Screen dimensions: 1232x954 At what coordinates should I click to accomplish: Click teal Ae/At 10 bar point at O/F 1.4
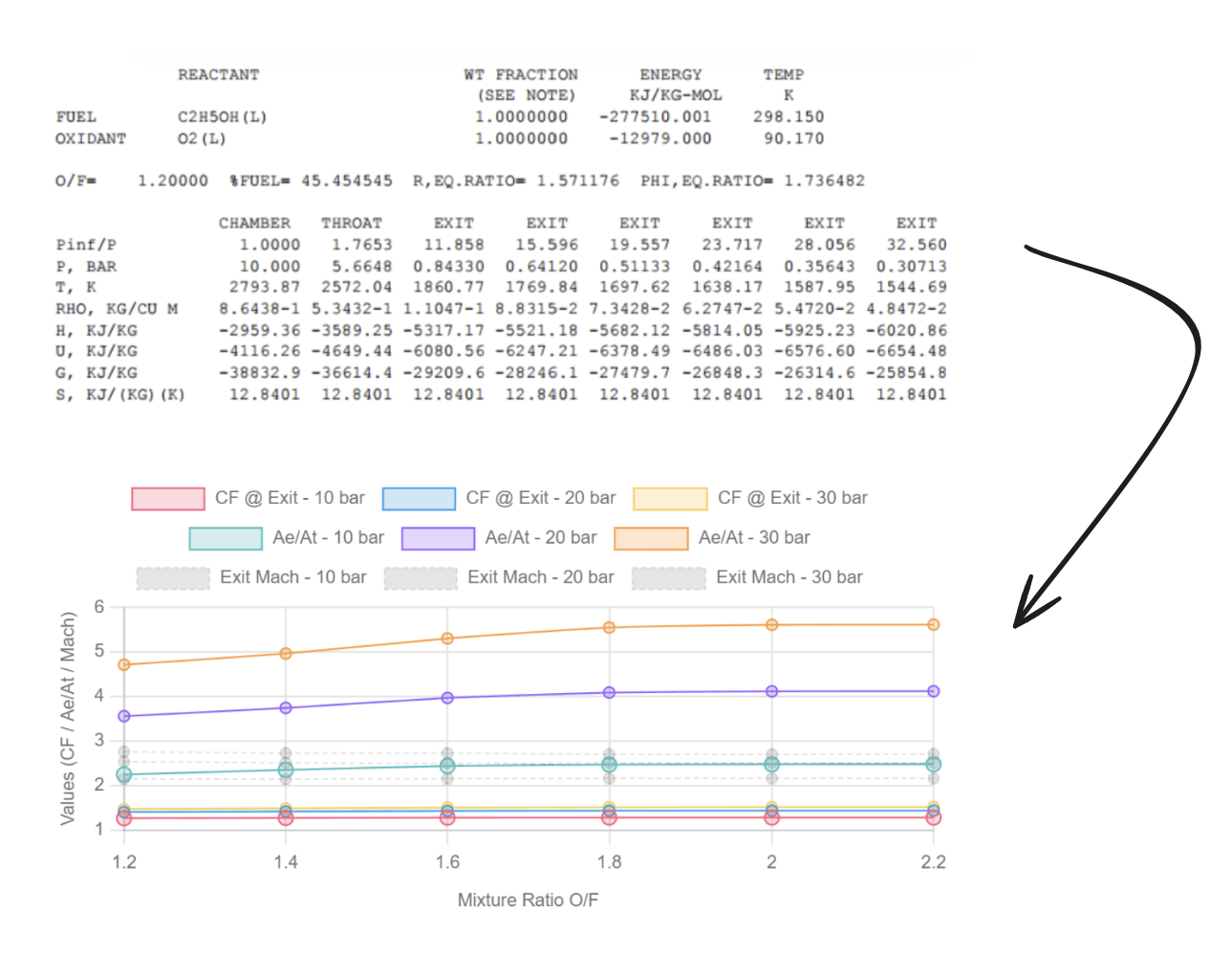tap(286, 770)
